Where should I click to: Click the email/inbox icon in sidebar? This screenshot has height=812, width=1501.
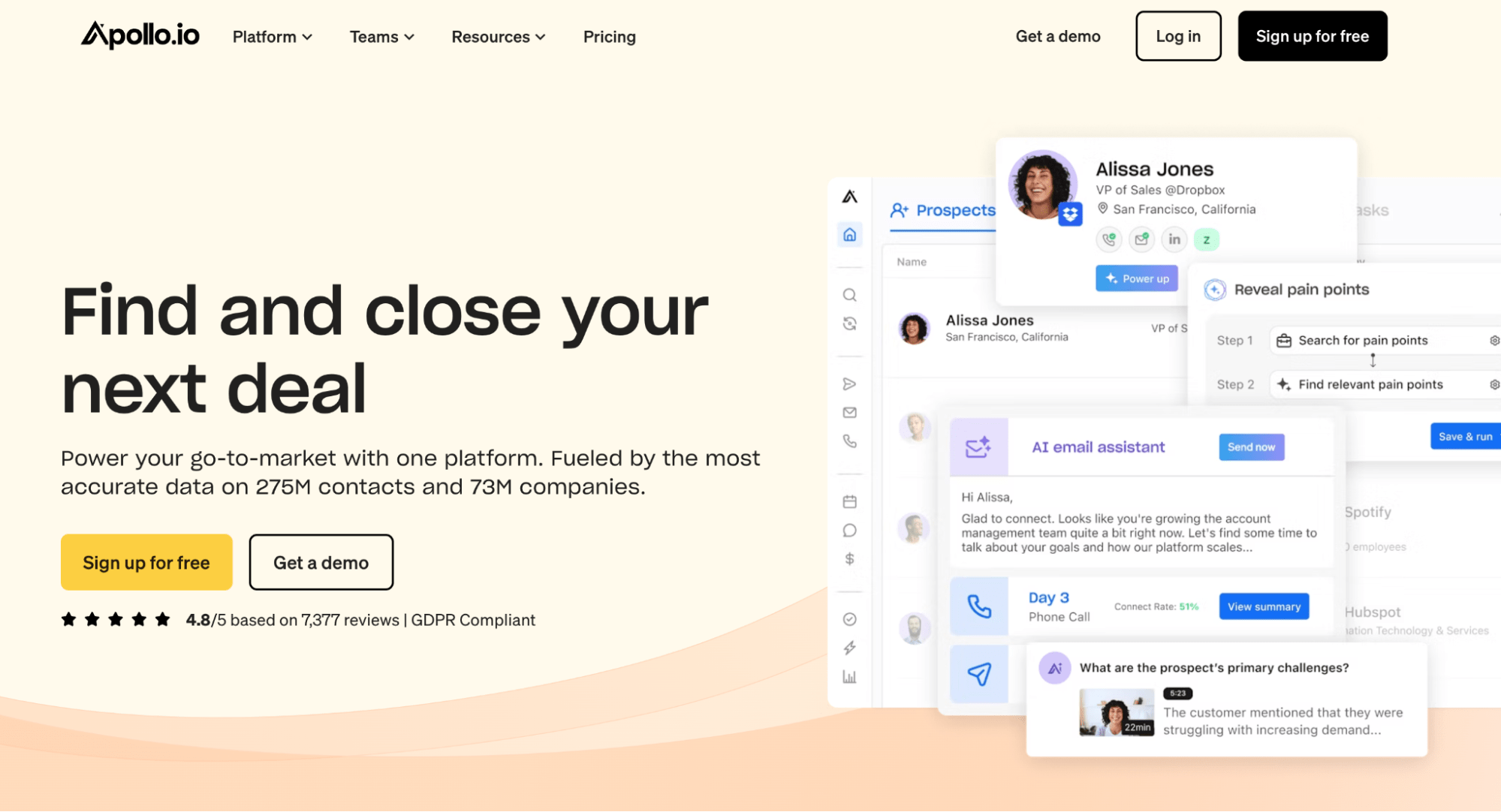click(851, 411)
